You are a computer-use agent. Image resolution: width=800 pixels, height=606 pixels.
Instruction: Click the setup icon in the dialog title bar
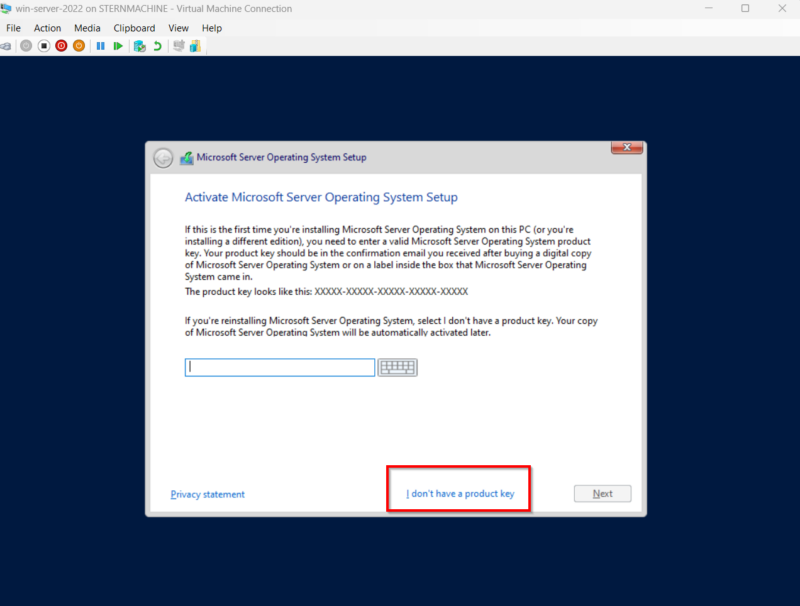click(187, 158)
